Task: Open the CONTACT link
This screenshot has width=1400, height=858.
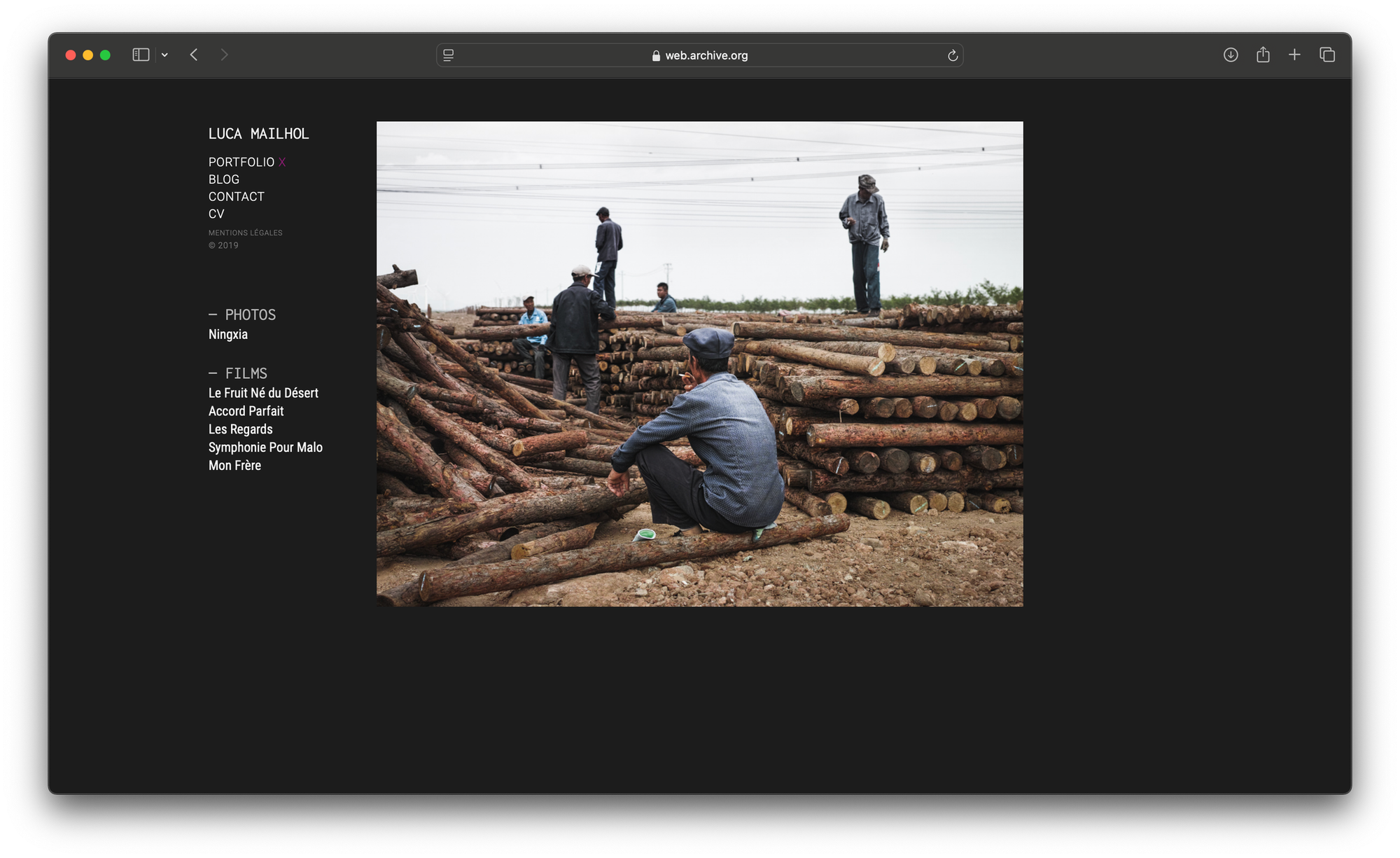Action: (x=236, y=197)
